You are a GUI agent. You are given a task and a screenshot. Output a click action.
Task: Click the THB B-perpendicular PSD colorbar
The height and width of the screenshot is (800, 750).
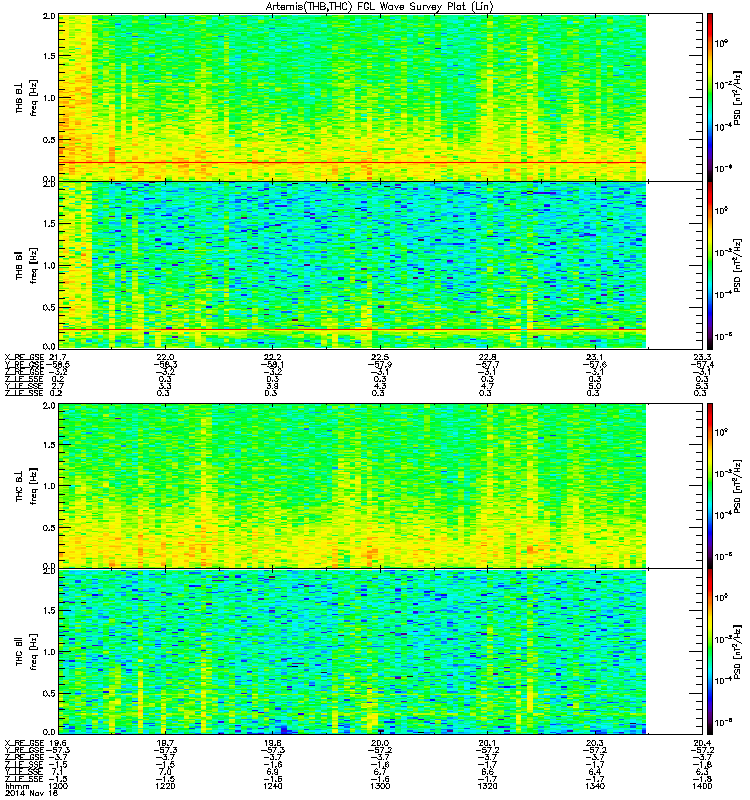click(710, 97)
